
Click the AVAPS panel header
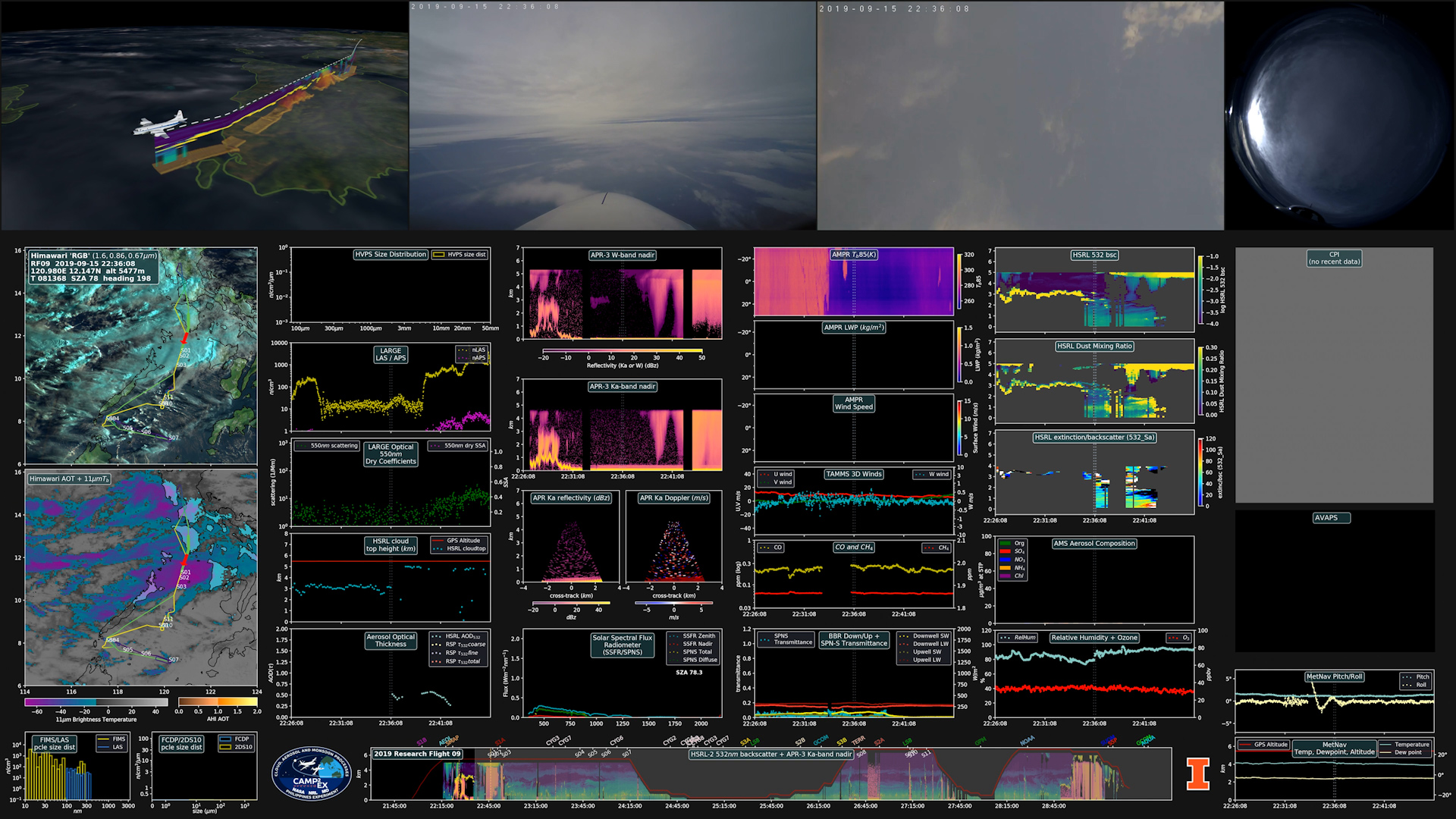pos(1331,518)
